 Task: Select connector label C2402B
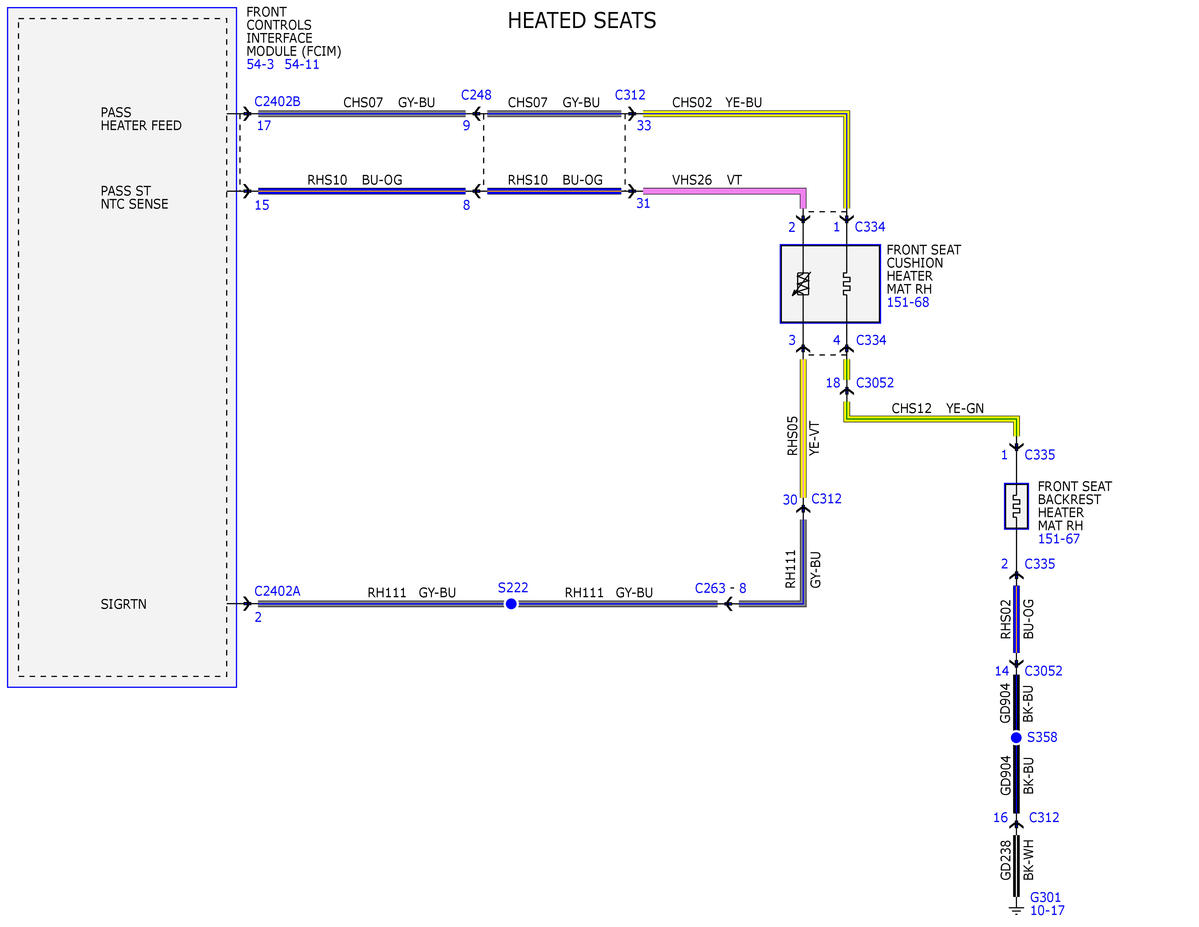[277, 101]
